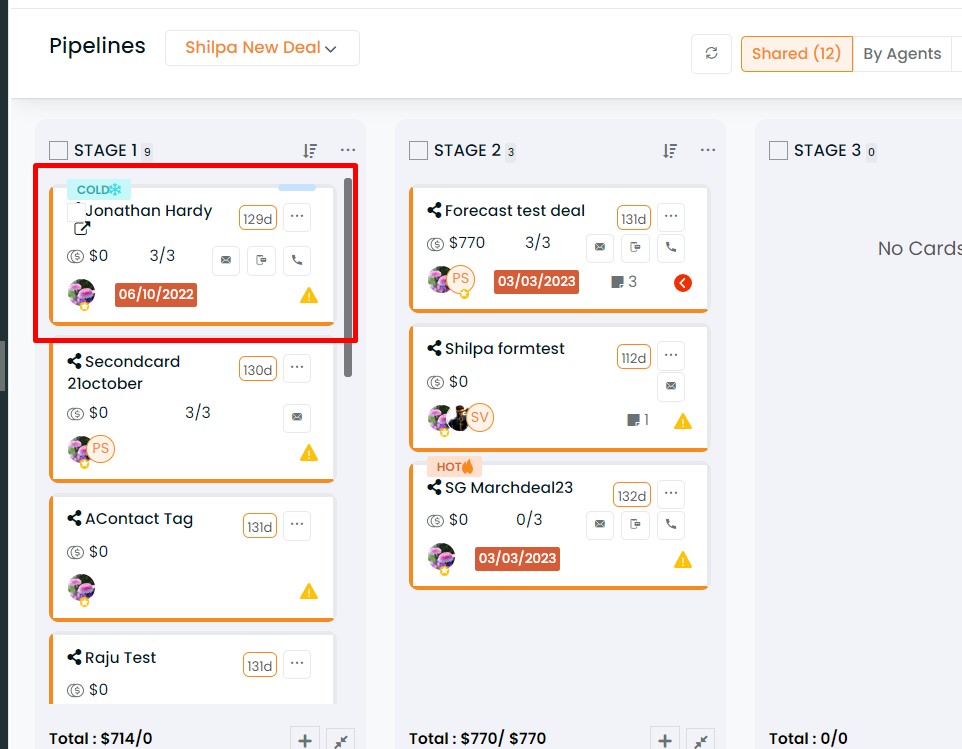Click phone icon on SG Marchdeal23 card
This screenshot has height=749, width=962.
[x=671, y=524]
